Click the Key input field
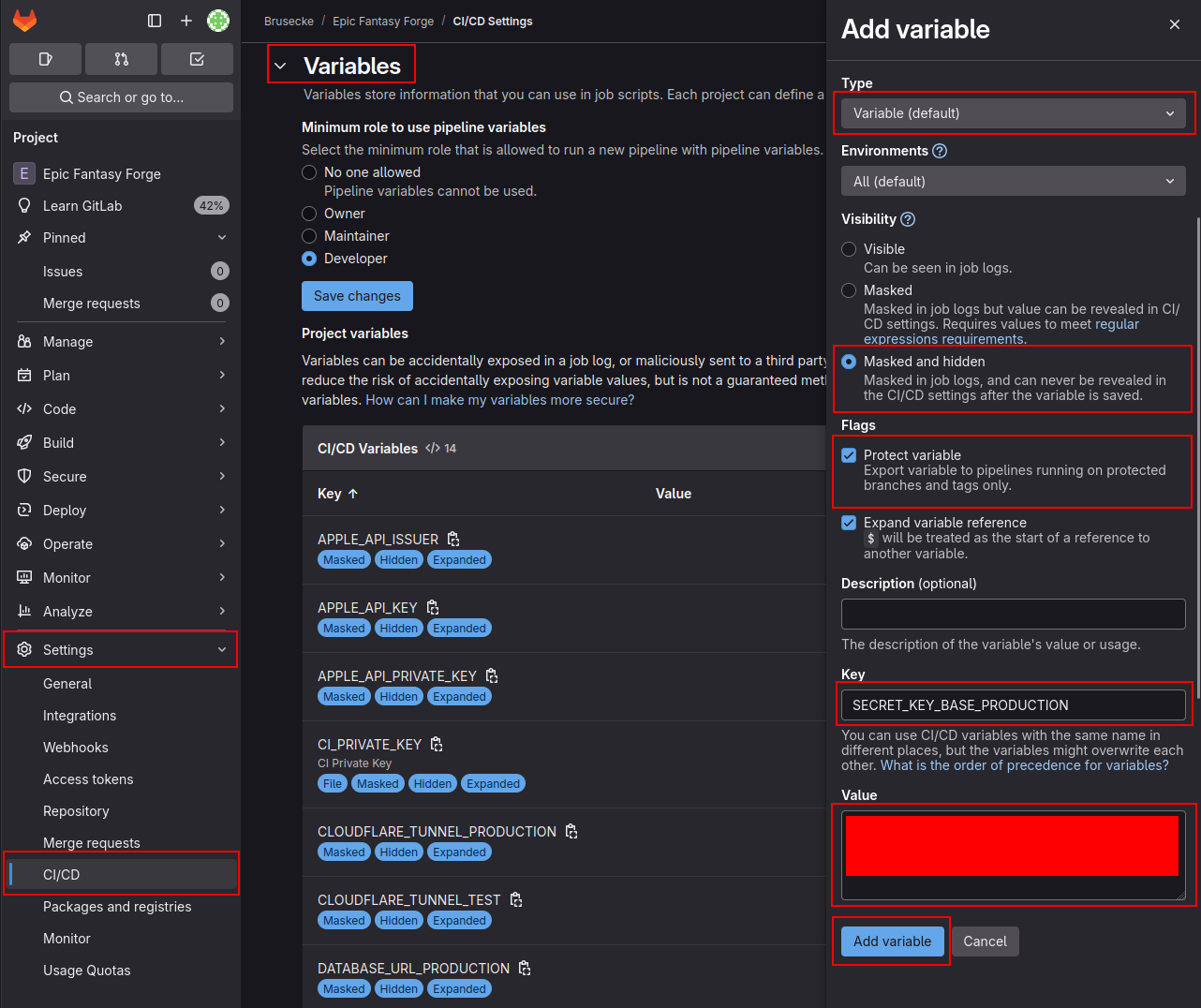The width and height of the screenshot is (1201, 1008). (1014, 704)
